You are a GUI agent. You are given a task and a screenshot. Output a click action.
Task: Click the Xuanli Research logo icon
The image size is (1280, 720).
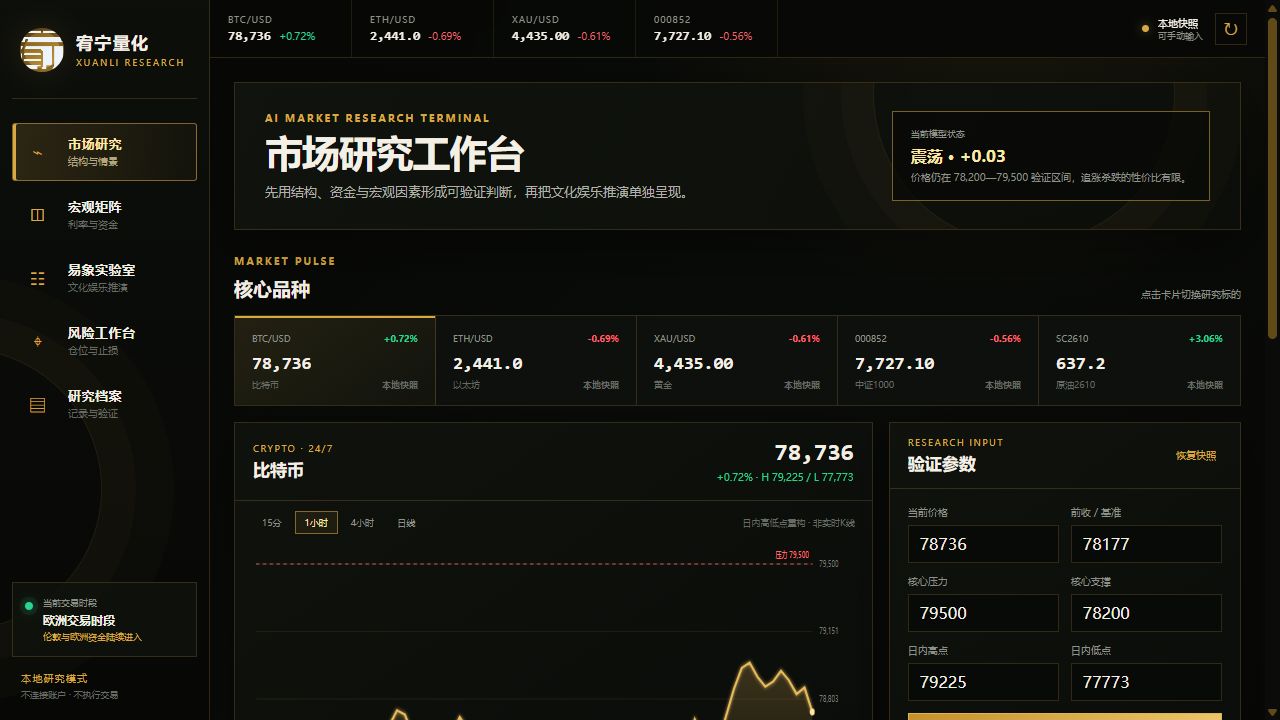click(42, 50)
